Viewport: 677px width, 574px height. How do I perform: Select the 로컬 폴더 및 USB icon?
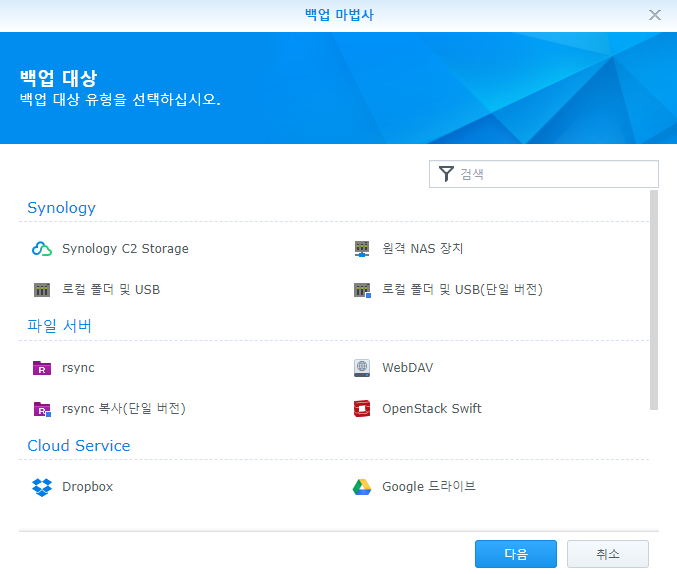pos(42,290)
